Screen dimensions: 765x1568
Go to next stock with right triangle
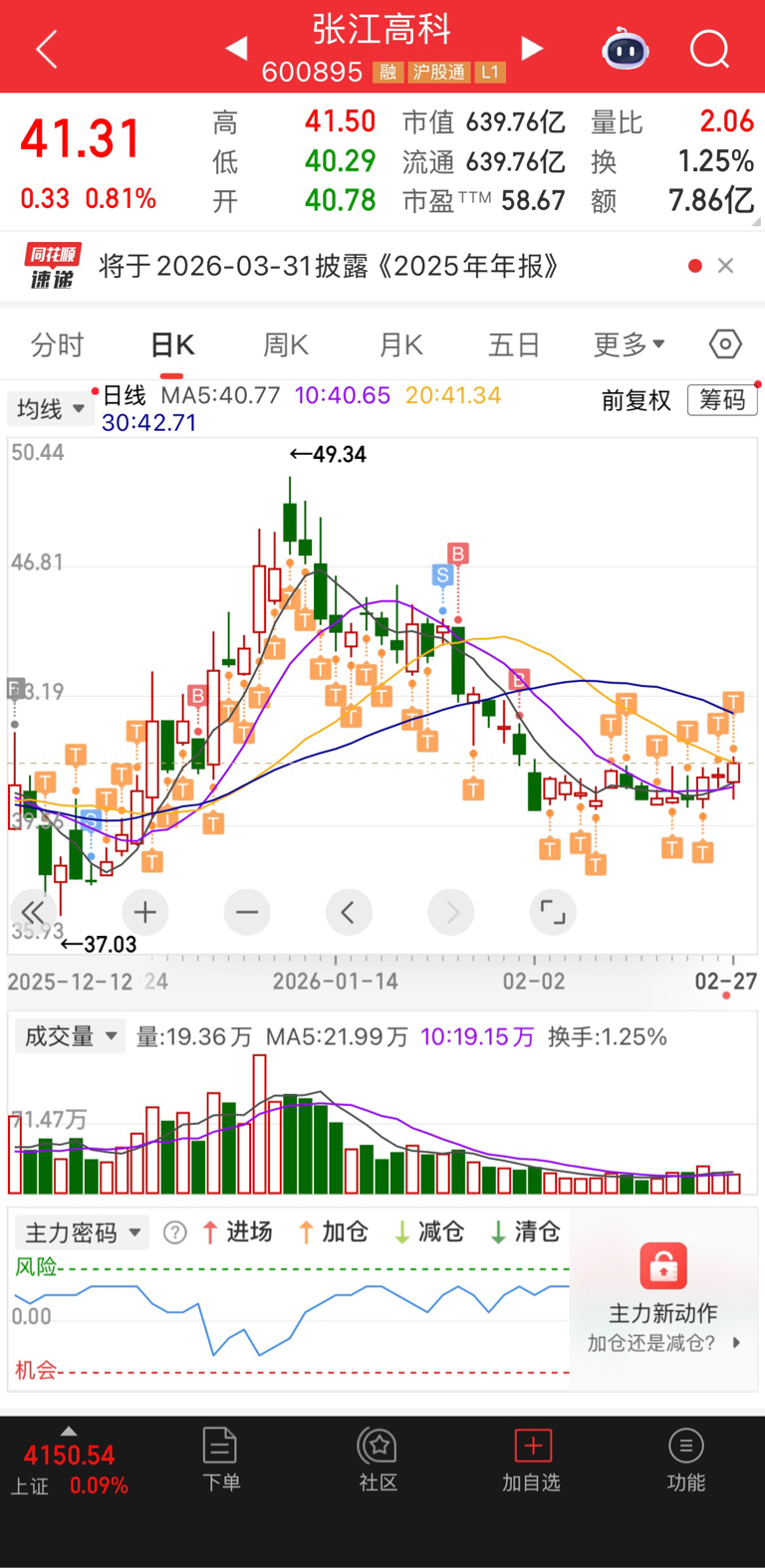pos(533,48)
